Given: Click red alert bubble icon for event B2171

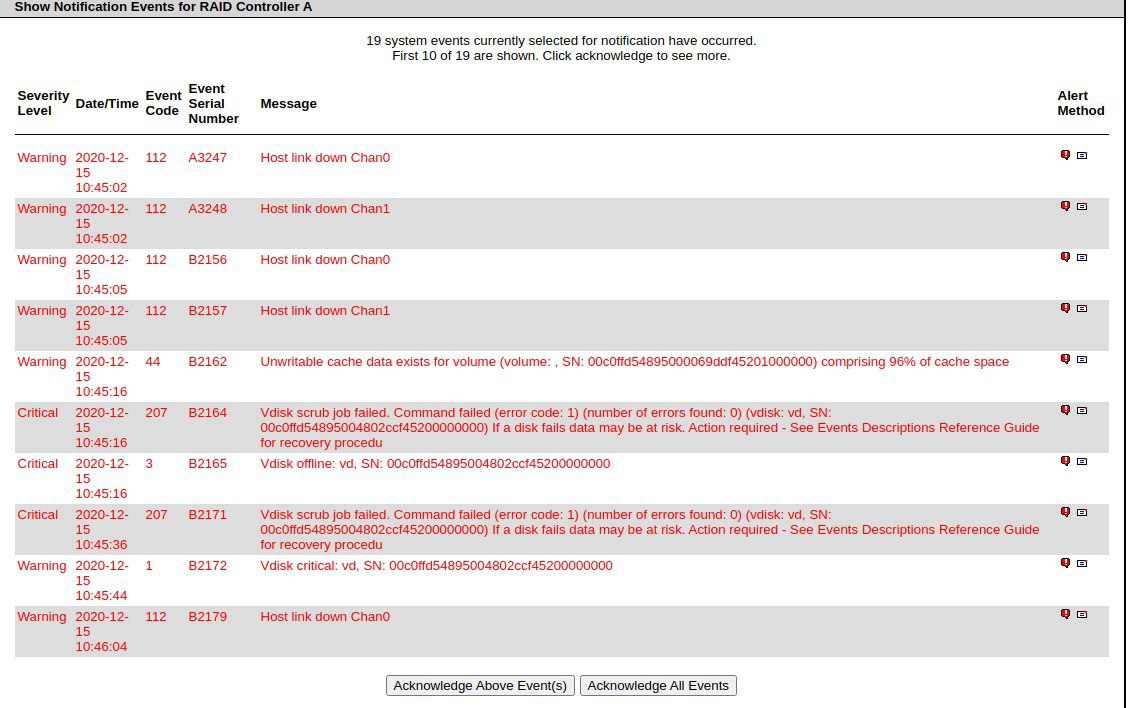Looking at the screenshot, I should tap(1065, 513).
